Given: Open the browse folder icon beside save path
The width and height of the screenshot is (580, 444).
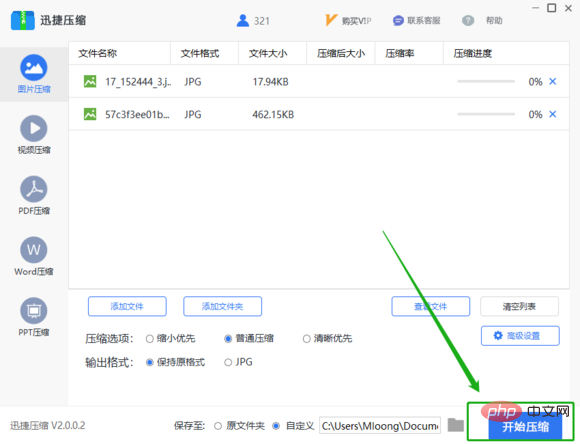Looking at the screenshot, I should tap(455, 425).
